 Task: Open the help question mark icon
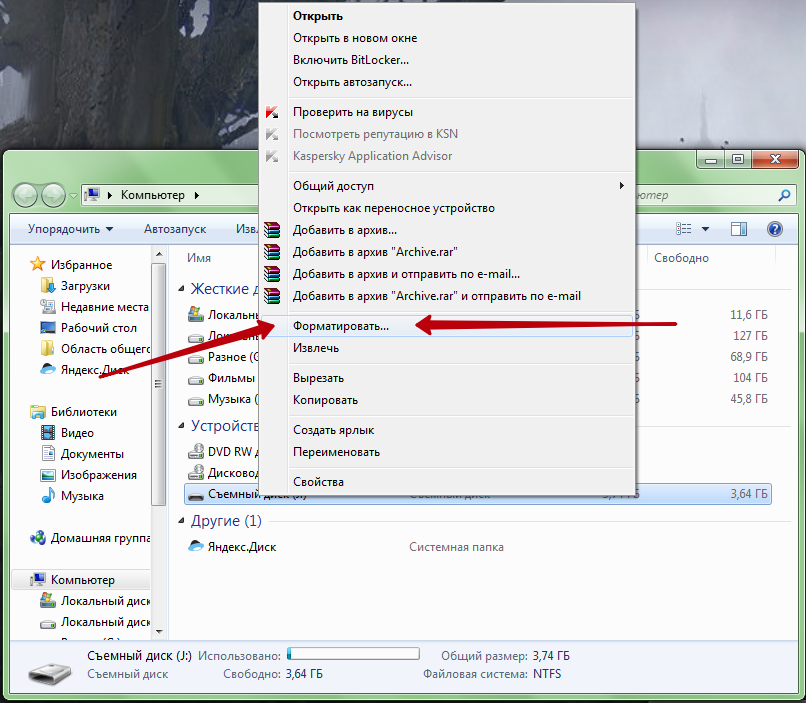[774, 229]
